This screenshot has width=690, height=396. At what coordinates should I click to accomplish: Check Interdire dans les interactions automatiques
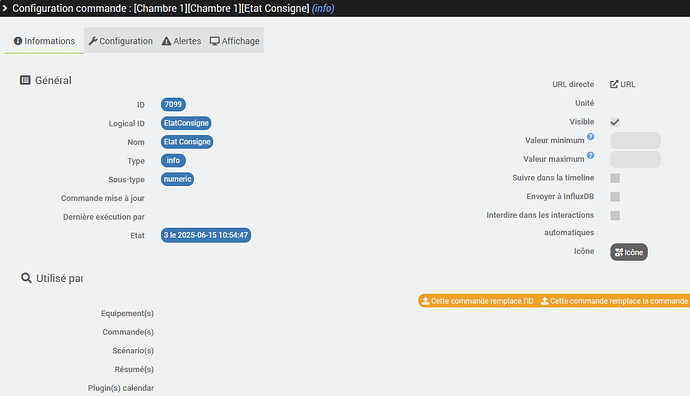615,216
